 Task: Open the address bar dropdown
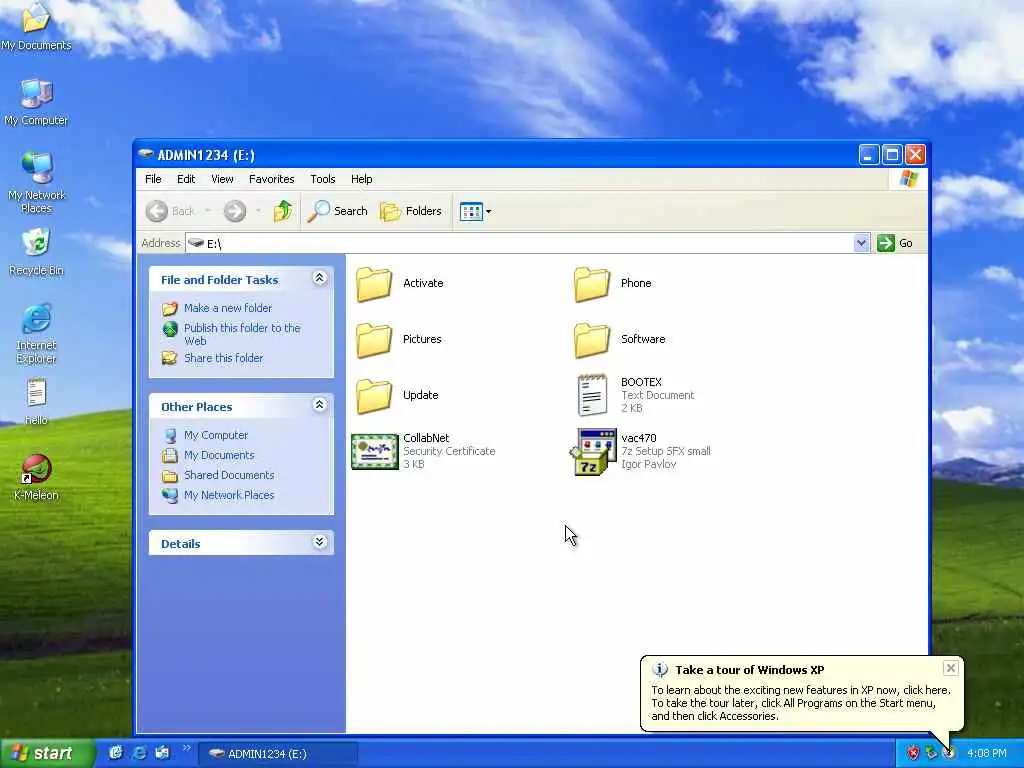click(861, 243)
